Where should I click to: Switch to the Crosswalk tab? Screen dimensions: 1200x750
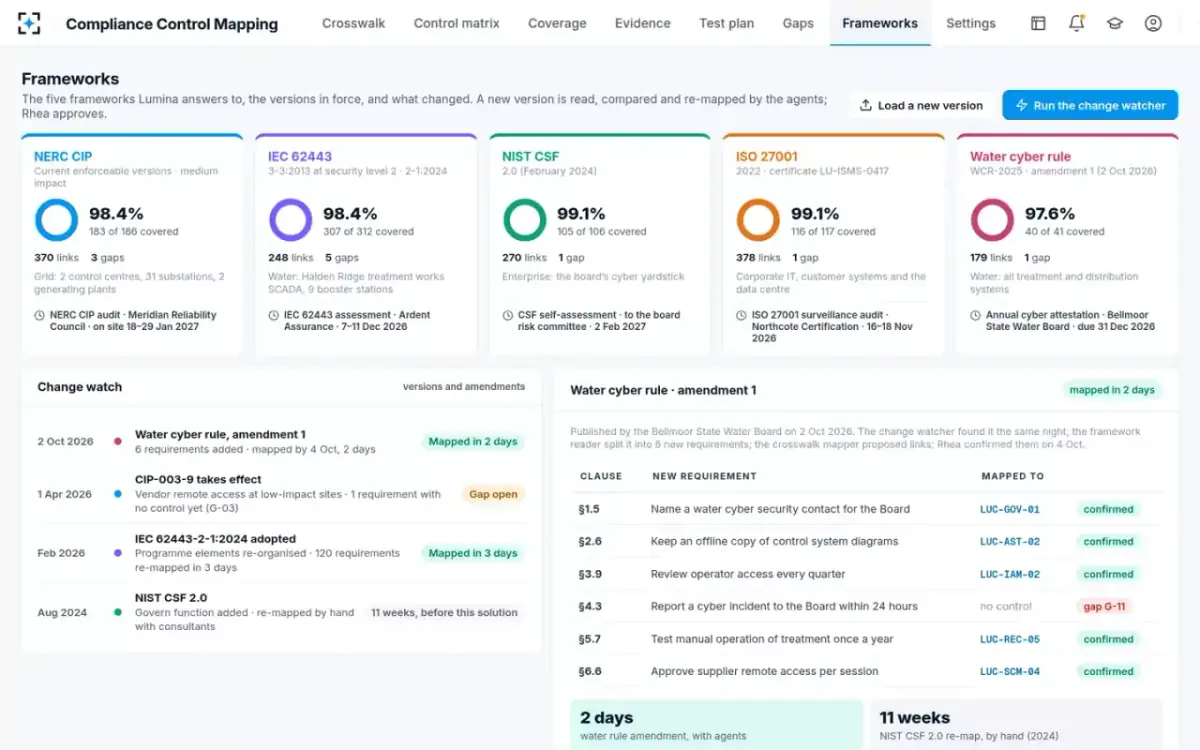pyautogui.click(x=353, y=23)
